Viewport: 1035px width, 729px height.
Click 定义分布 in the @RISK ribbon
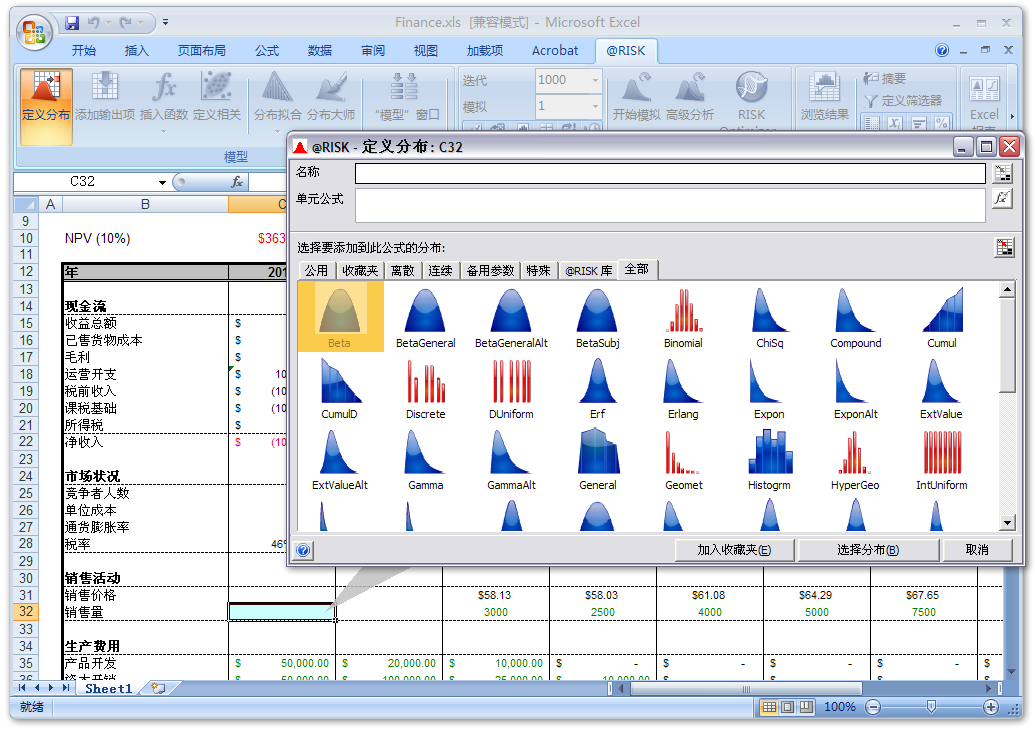[46, 106]
